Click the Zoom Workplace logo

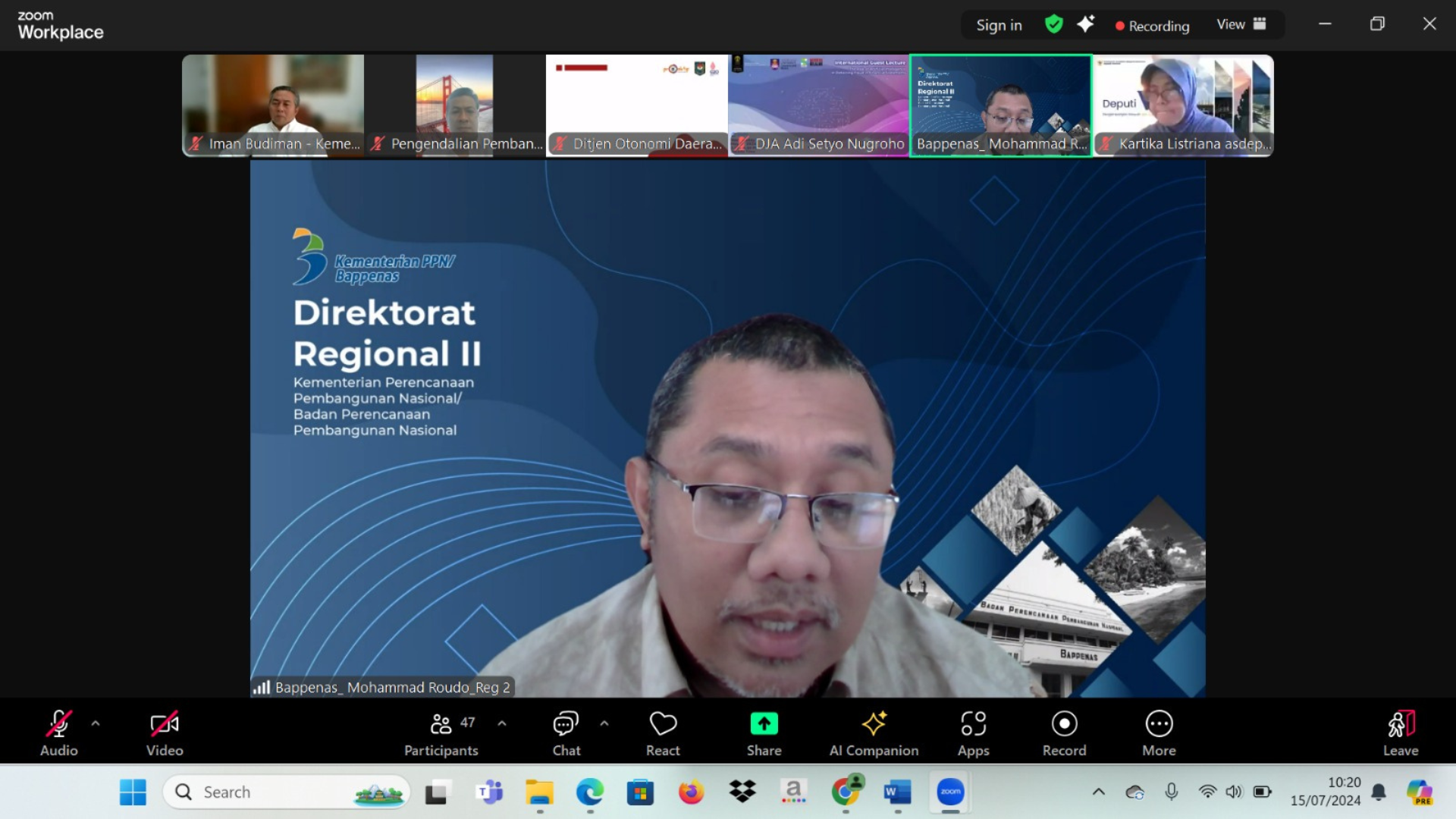[x=61, y=25]
